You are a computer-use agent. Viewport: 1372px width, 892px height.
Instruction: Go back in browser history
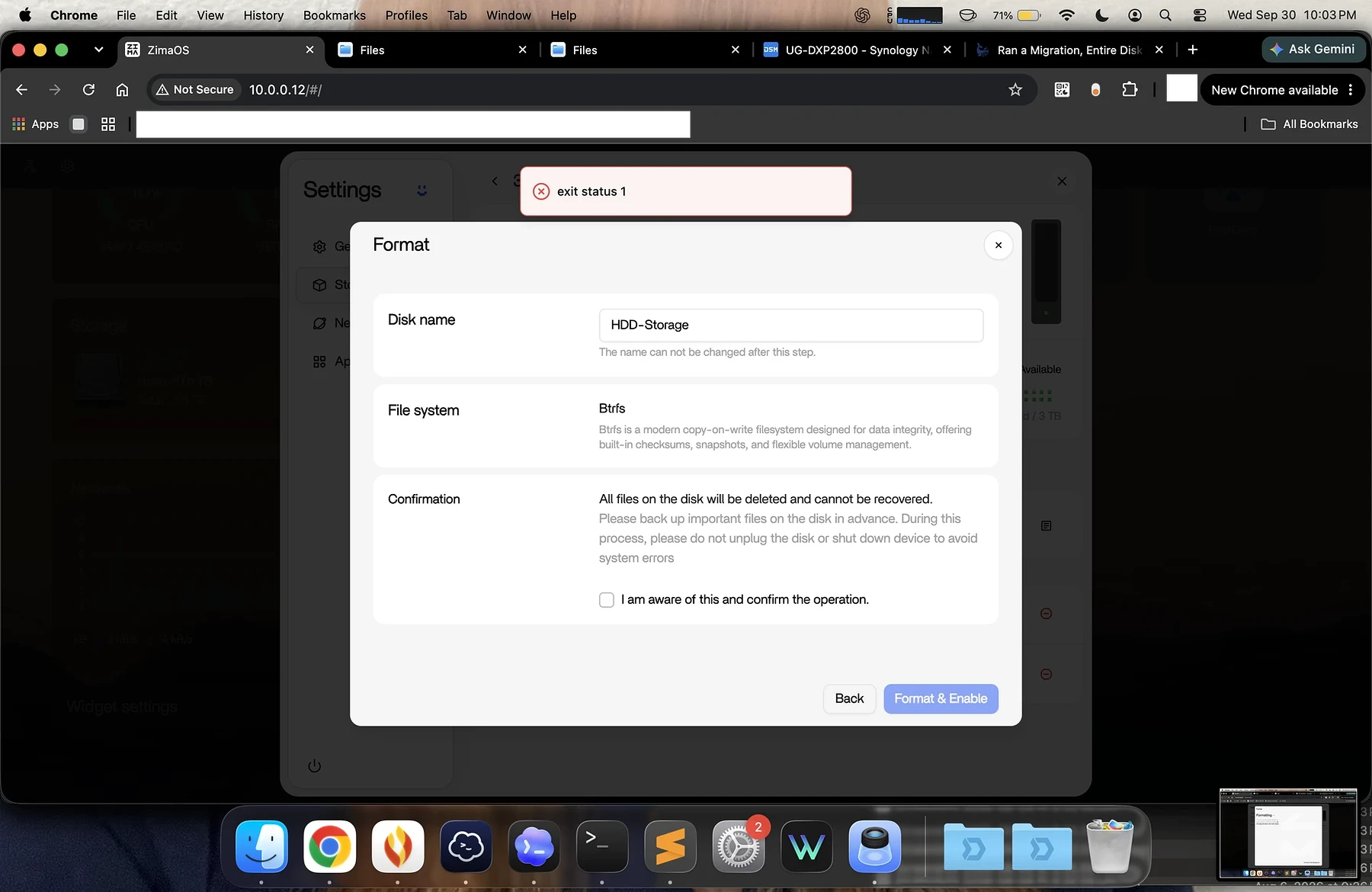pyautogui.click(x=21, y=90)
